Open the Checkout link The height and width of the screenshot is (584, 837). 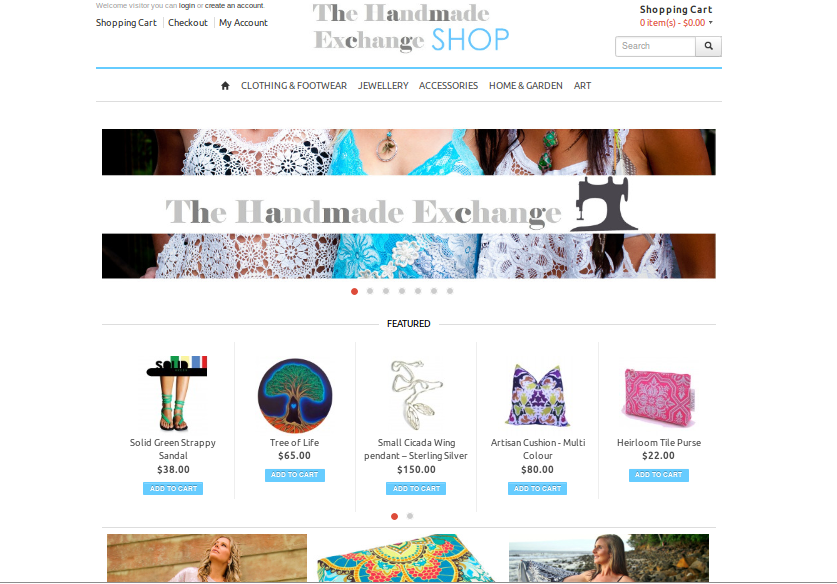click(x=188, y=23)
